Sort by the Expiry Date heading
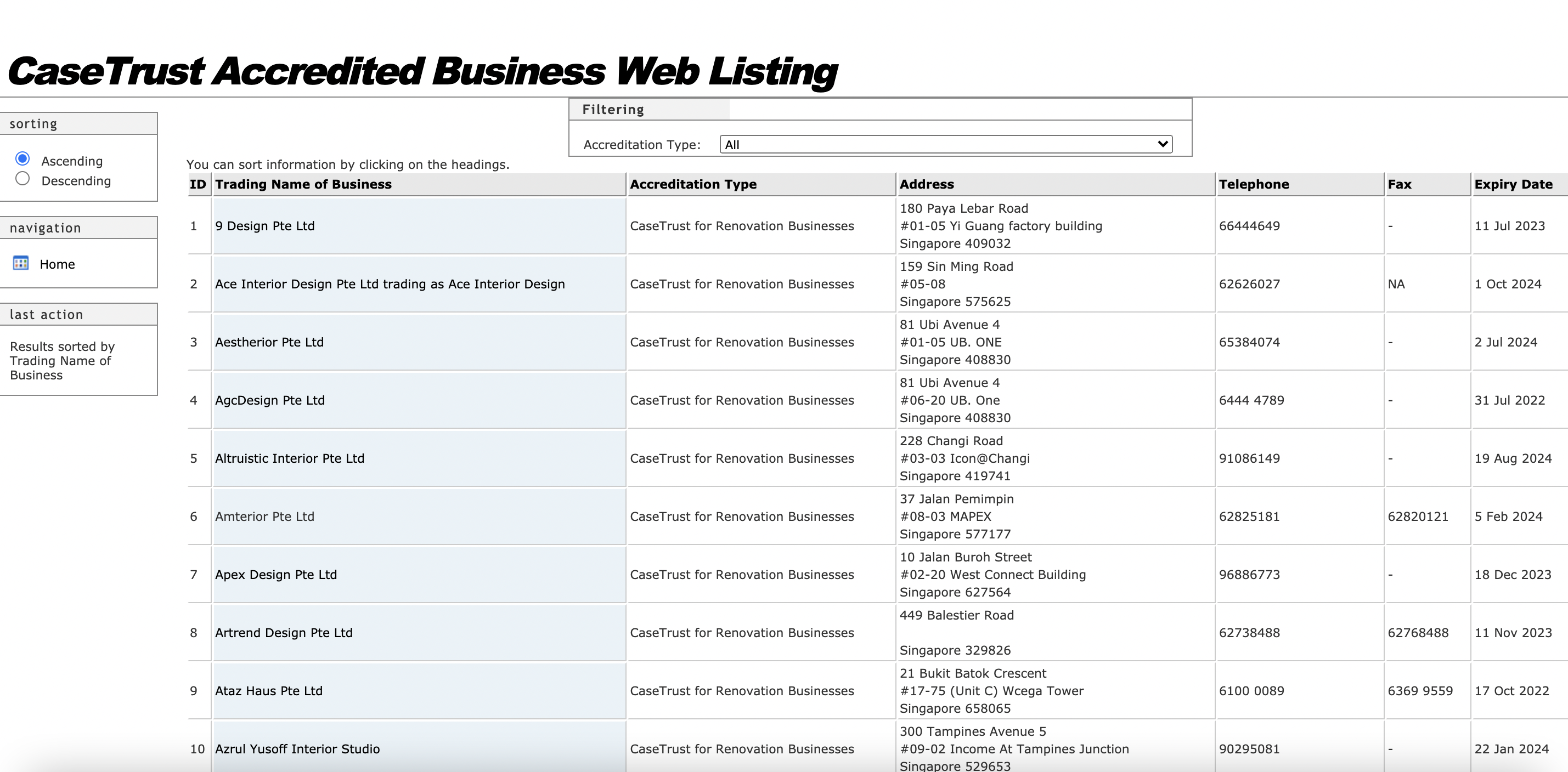Image resolution: width=1568 pixels, height=772 pixels. 1513,184
